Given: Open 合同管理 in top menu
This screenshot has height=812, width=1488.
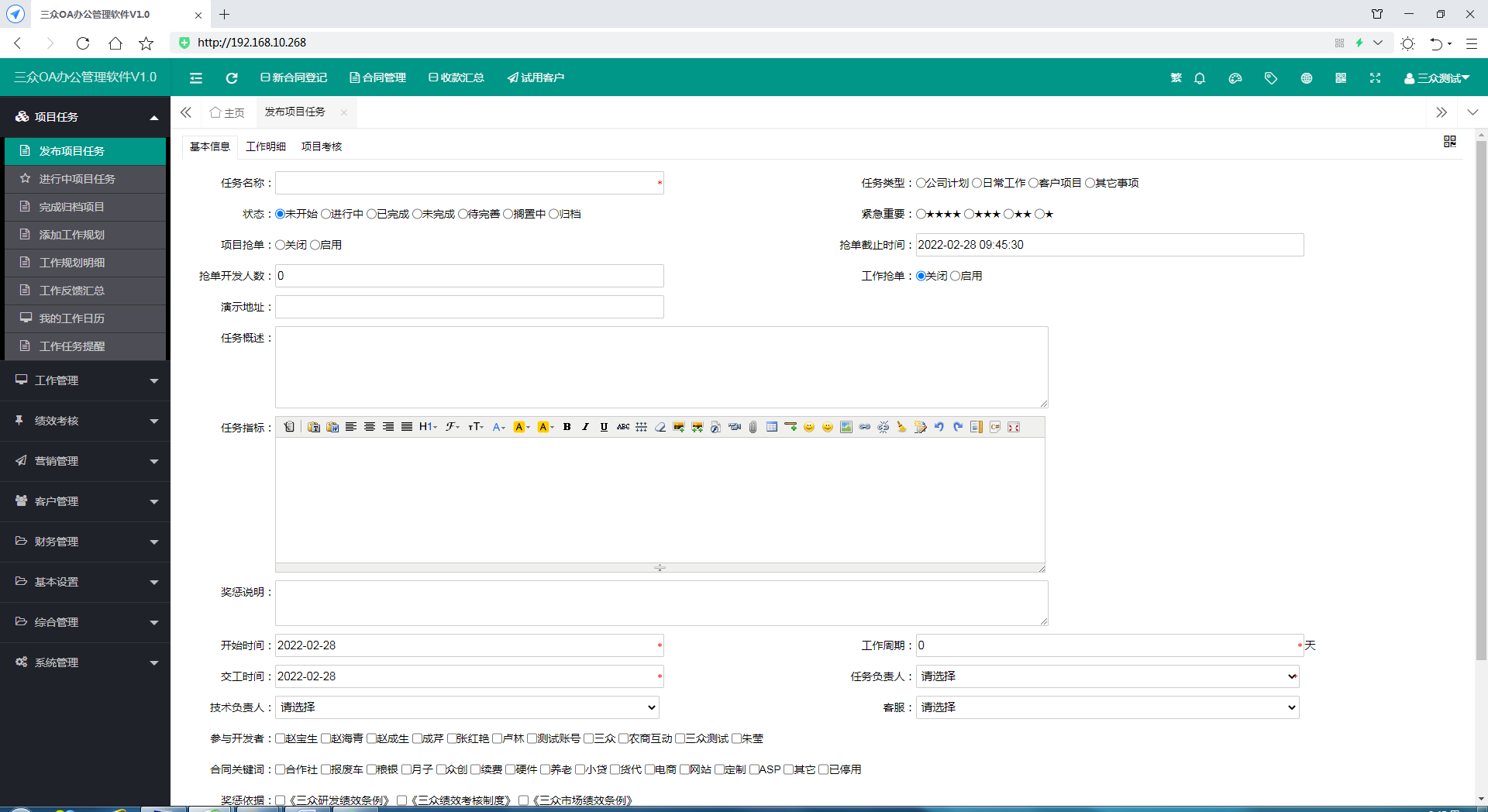Looking at the screenshot, I should [x=378, y=77].
